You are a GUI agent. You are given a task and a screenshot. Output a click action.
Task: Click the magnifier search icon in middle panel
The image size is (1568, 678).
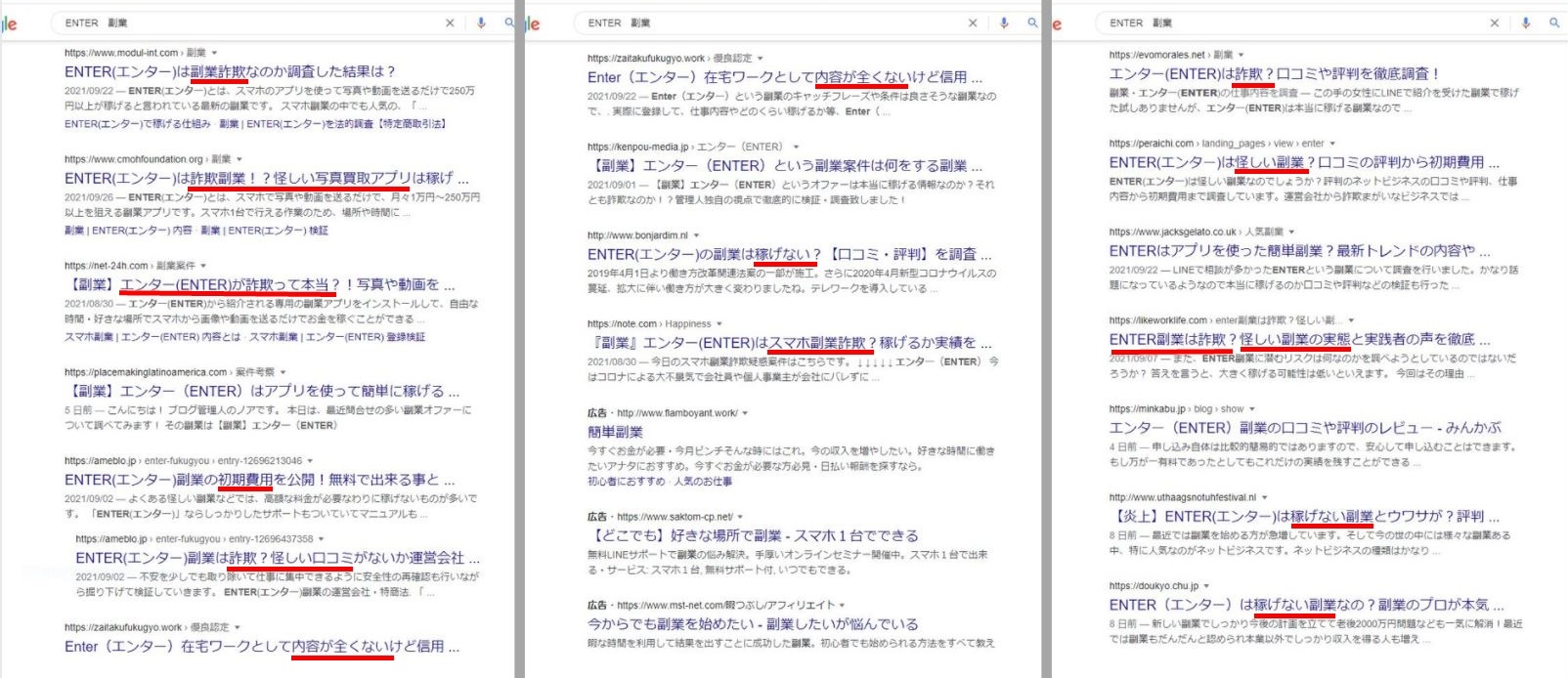pos(1032,22)
